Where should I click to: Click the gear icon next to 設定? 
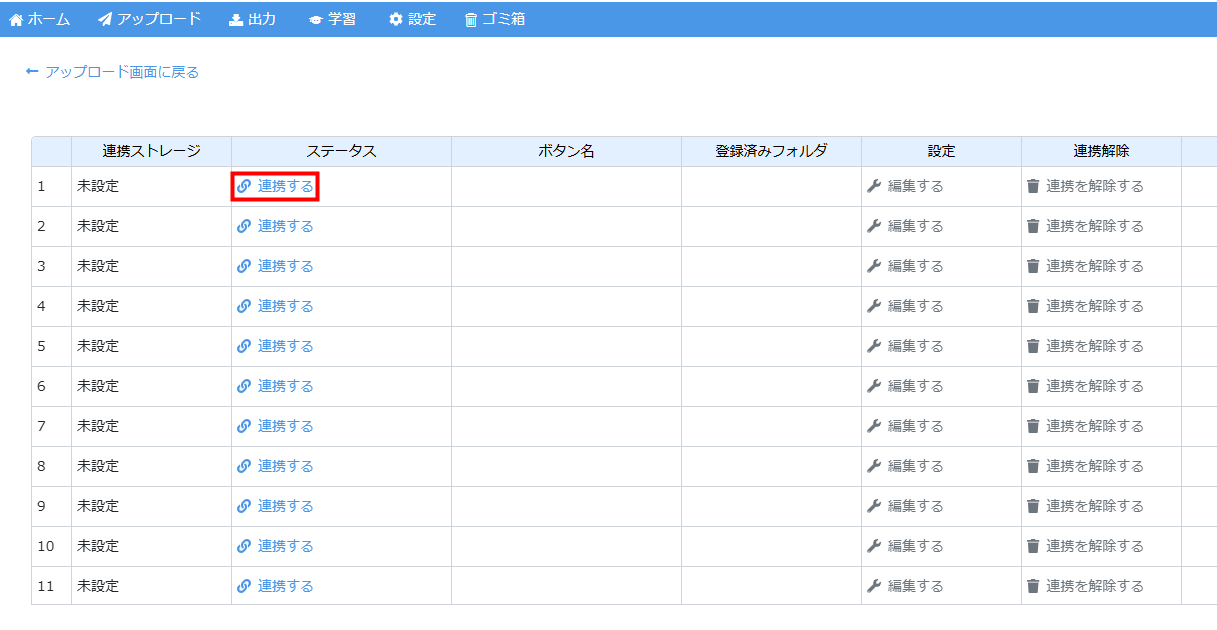pos(396,19)
